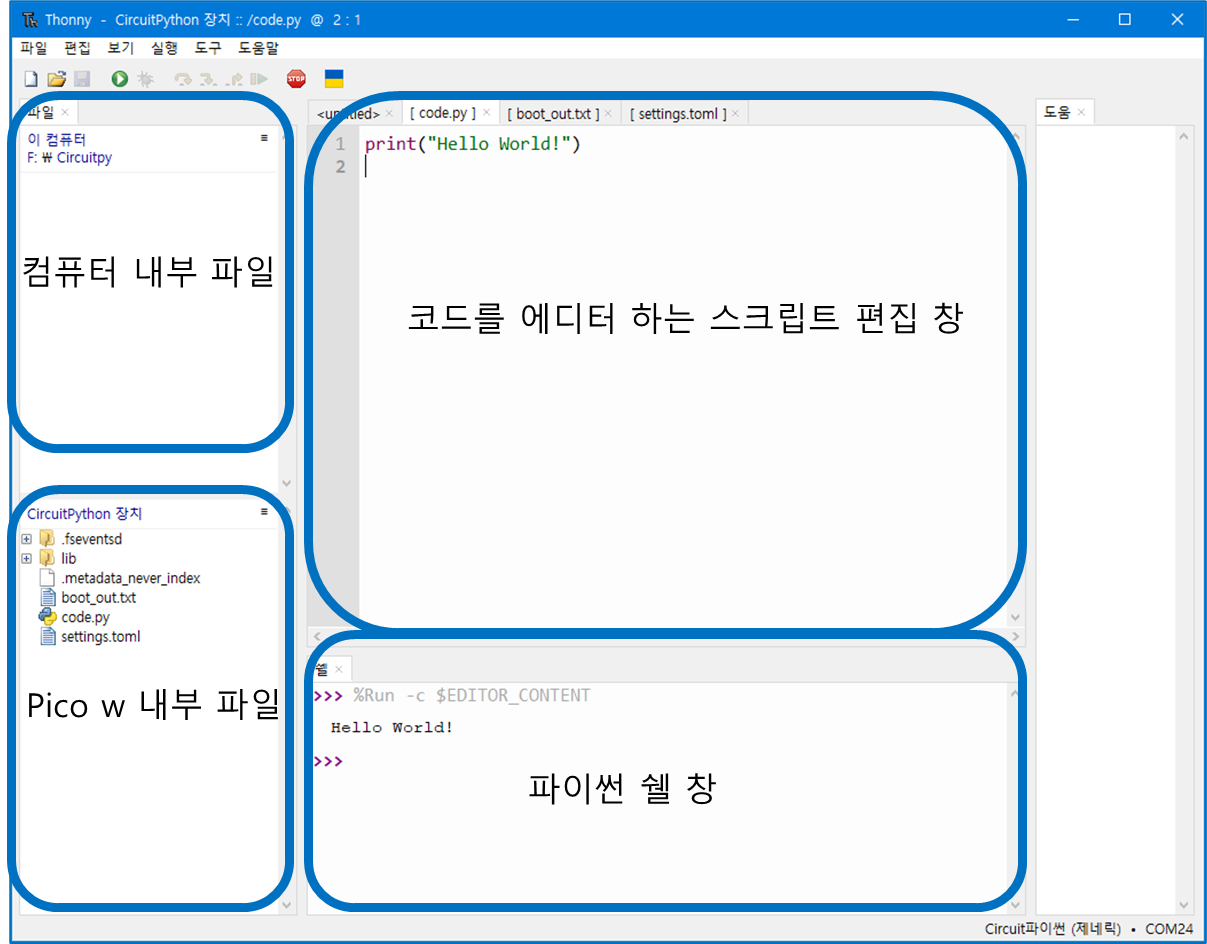
Task: Close the 파일 panel
Action: (65, 112)
